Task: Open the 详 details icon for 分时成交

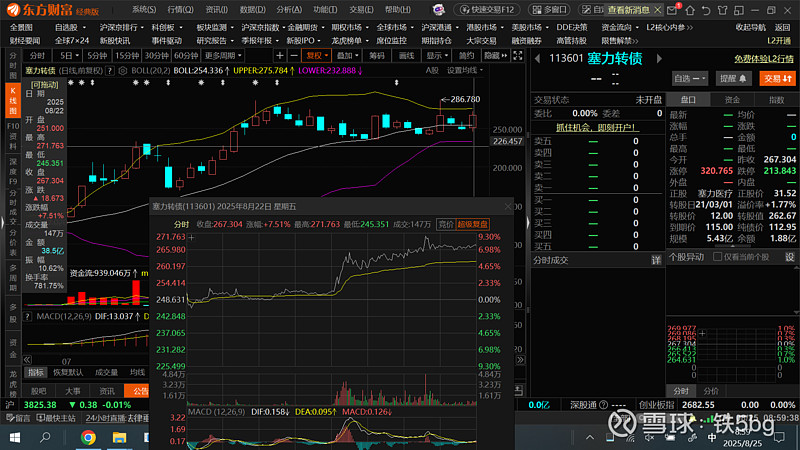Action: tap(658, 258)
